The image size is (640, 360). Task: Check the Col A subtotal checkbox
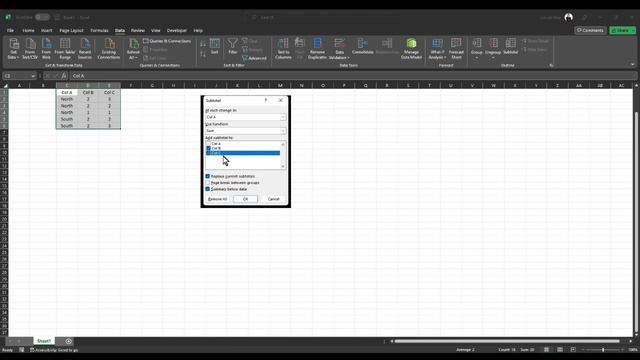pyautogui.click(x=208, y=144)
